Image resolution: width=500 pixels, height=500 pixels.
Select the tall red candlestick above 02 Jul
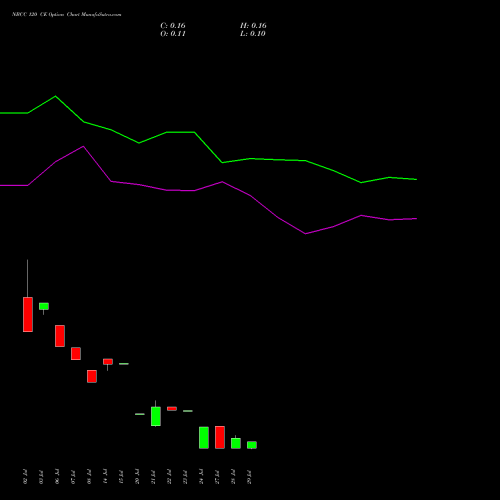pos(28,314)
